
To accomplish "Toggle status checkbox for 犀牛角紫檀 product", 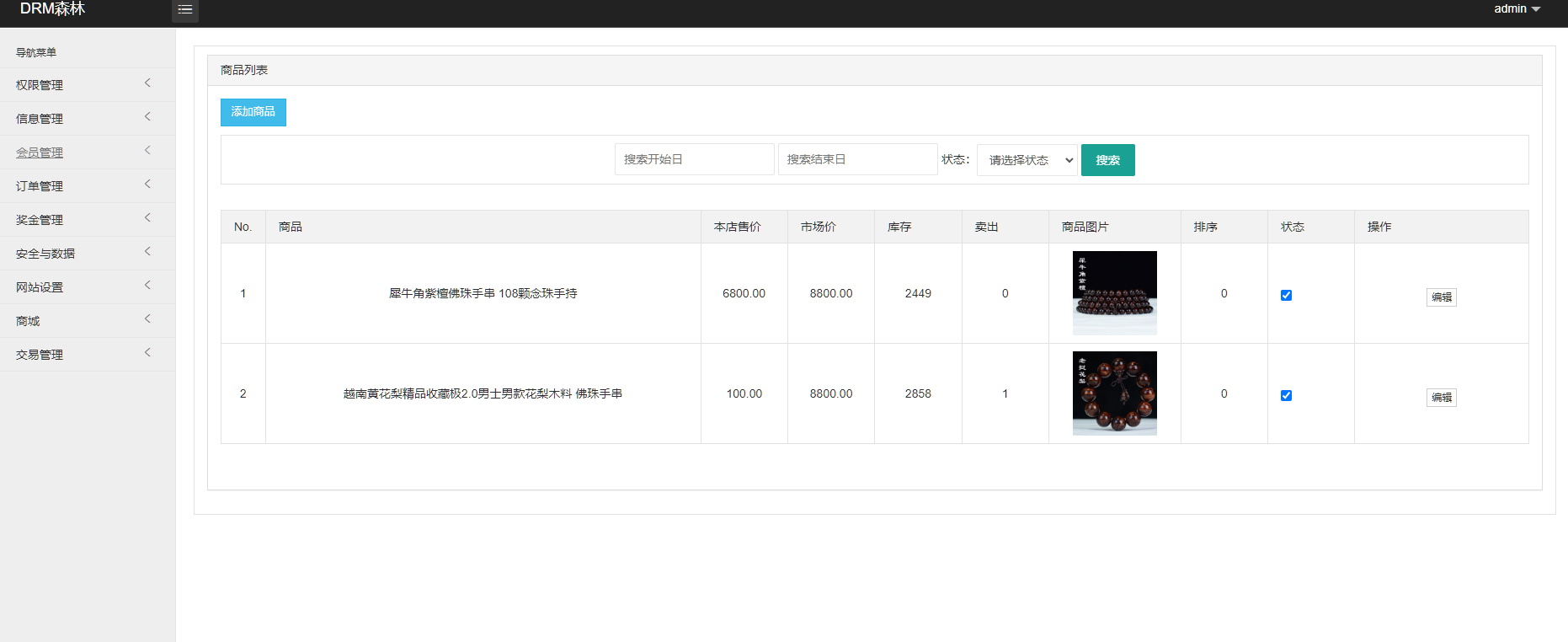I will click(x=1286, y=295).
